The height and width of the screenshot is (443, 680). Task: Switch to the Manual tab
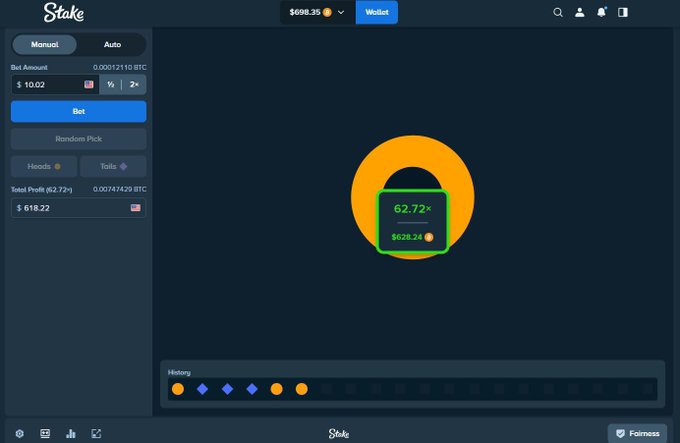click(x=45, y=45)
